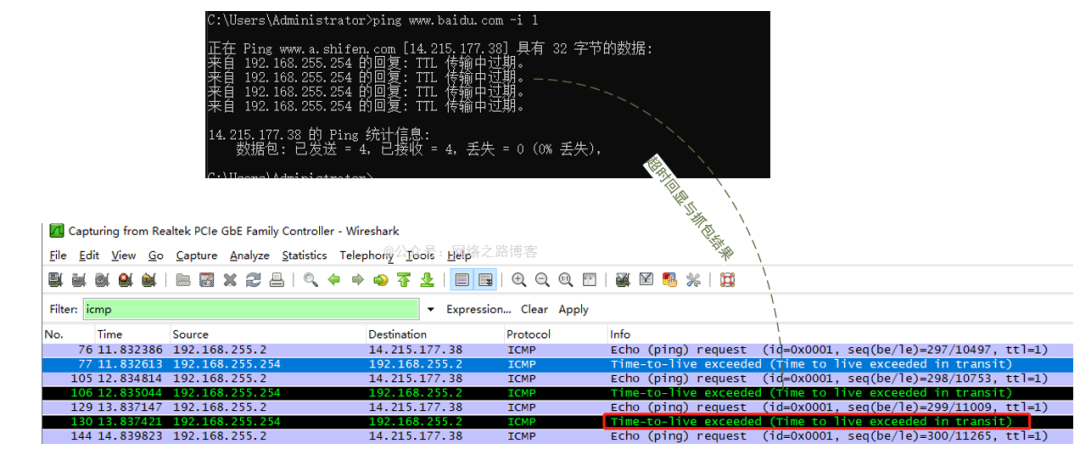Sort by the Protocol column header

pos(555,335)
